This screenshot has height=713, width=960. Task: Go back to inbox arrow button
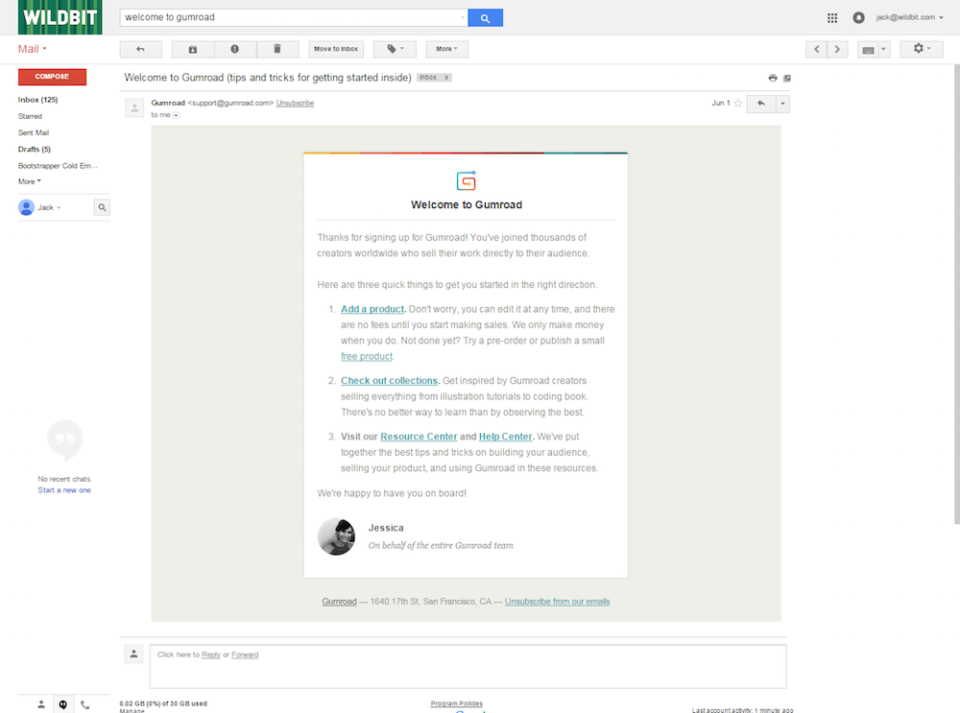click(x=141, y=49)
